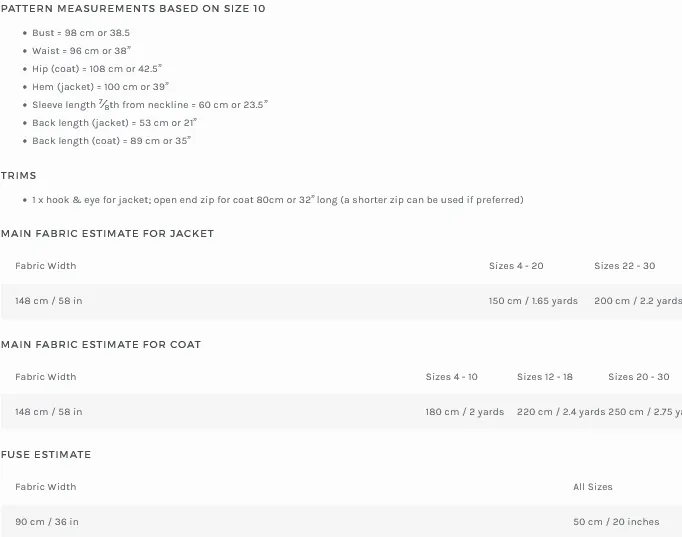Click the hook & eye trim description
Viewport: 682px width, 537px height.
pyautogui.click(x=277, y=200)
